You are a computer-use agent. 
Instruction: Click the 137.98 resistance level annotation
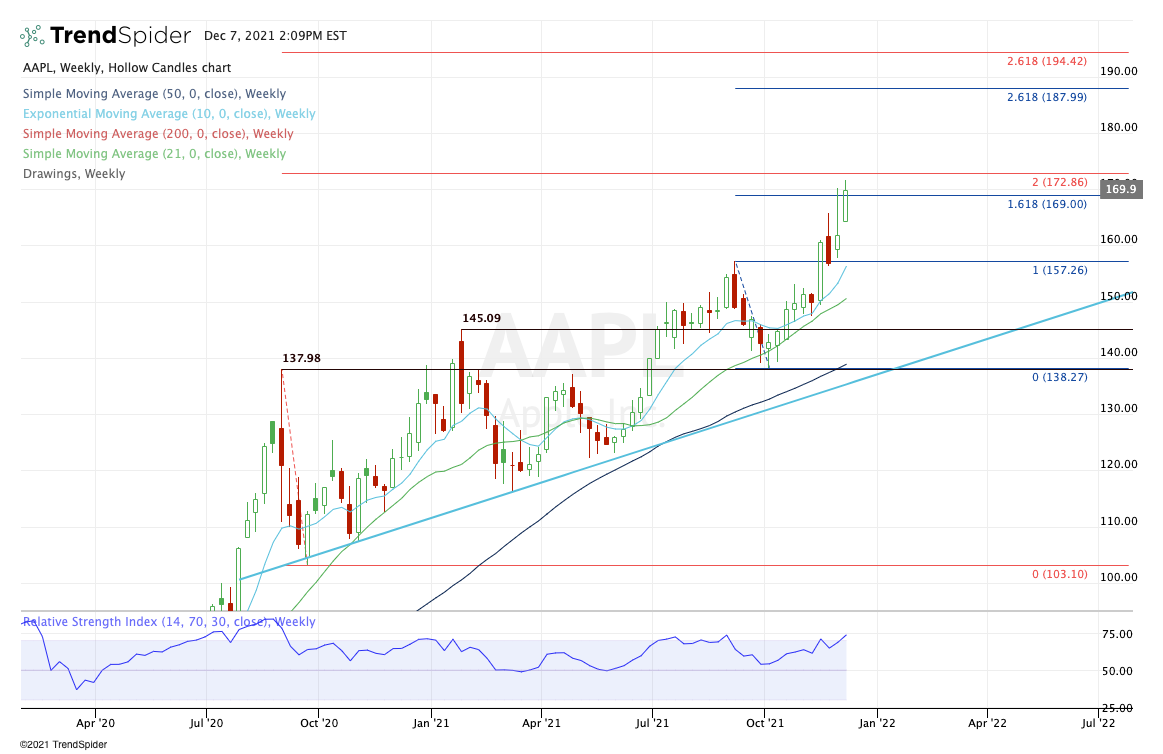[301, 358]
